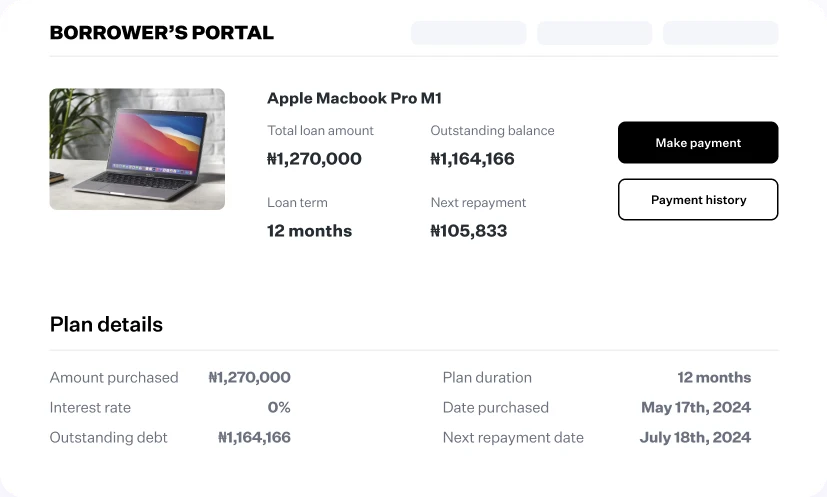Viewport: 827px width, 497px height.
Task: Click the Outstanding debt ₦1,164,166 value
Action: pyautogui.click(x=254, y=437)
